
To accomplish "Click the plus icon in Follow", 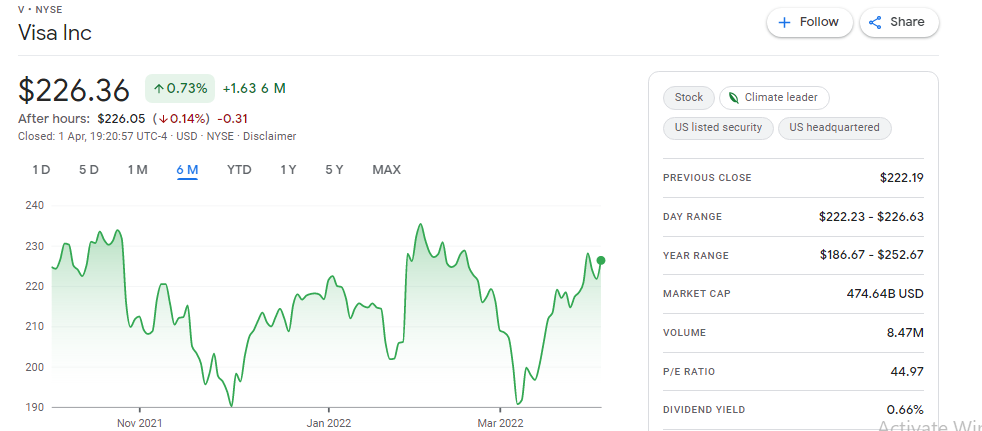I will (x=784, y=23).
